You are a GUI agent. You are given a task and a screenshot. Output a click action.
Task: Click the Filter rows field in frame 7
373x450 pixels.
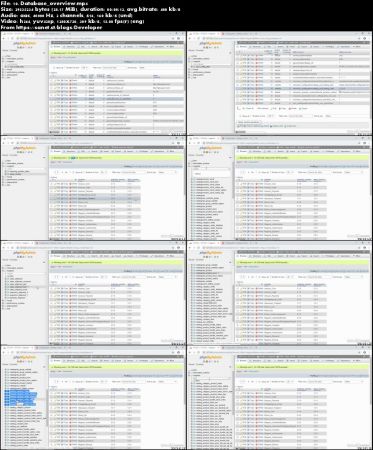tap(133, 381)
